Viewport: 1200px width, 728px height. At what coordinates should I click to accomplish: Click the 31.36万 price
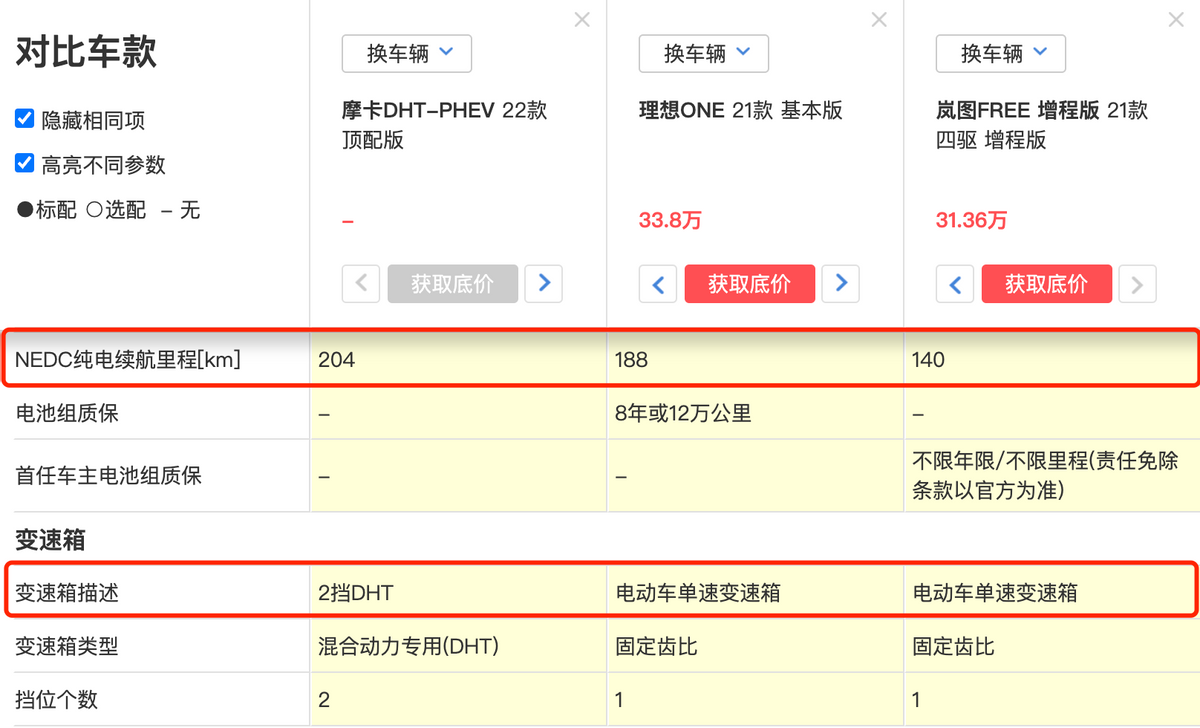pyautogui.click(x=972, y=221)
